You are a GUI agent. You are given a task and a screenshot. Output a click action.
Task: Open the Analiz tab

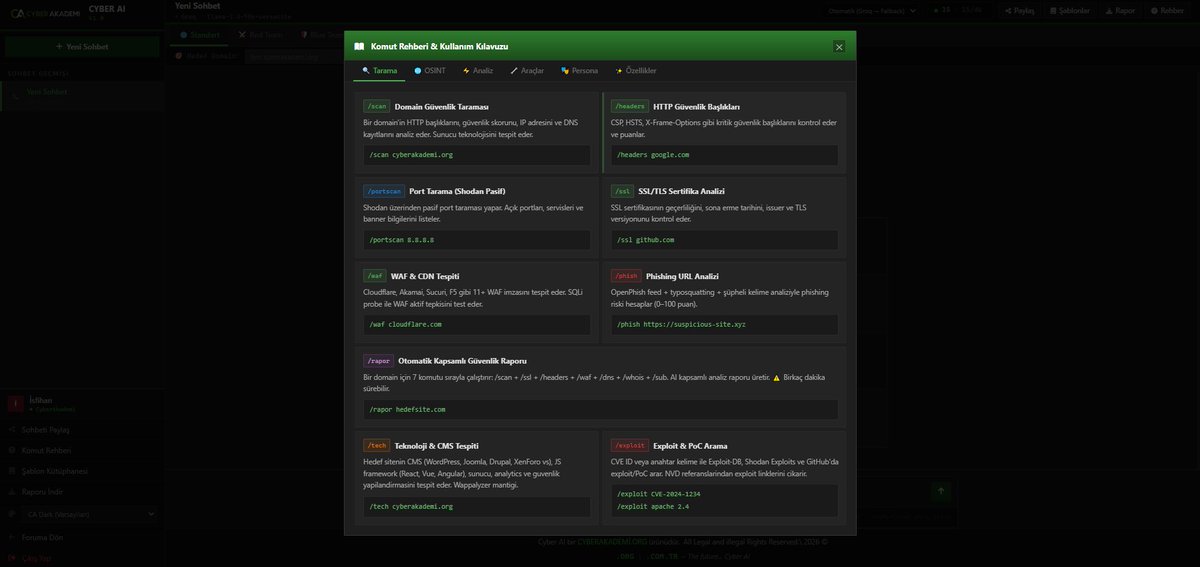478,71
